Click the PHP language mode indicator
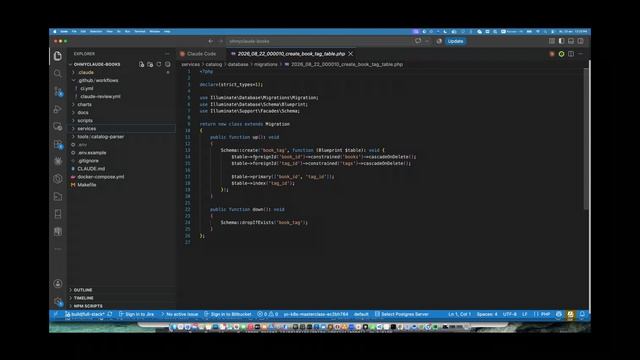 pyautogui.click(x=545, y=314)
